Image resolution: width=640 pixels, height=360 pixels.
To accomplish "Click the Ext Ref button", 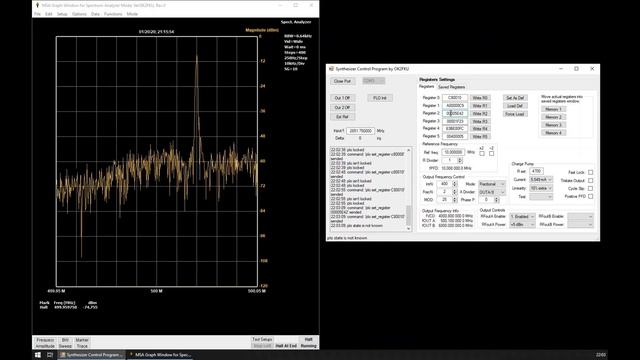I will 342,117.
